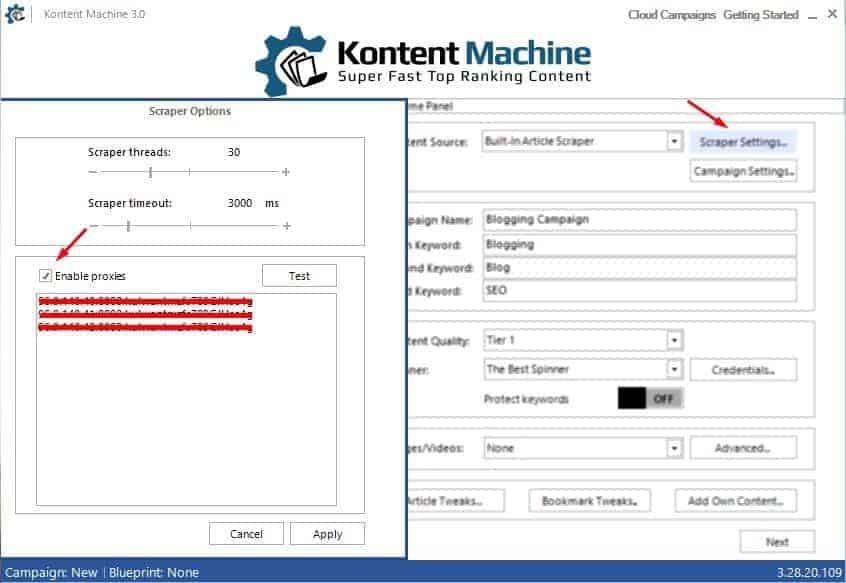
Task: Click the Add Own Content button
Action: click(x=735, y=501)
